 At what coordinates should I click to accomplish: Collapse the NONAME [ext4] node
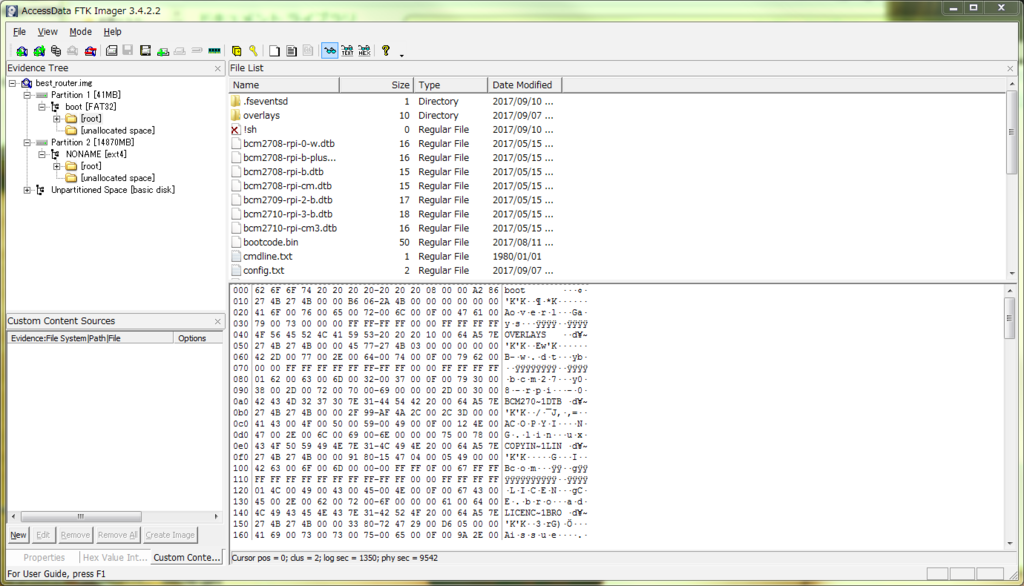pos(41,154)
